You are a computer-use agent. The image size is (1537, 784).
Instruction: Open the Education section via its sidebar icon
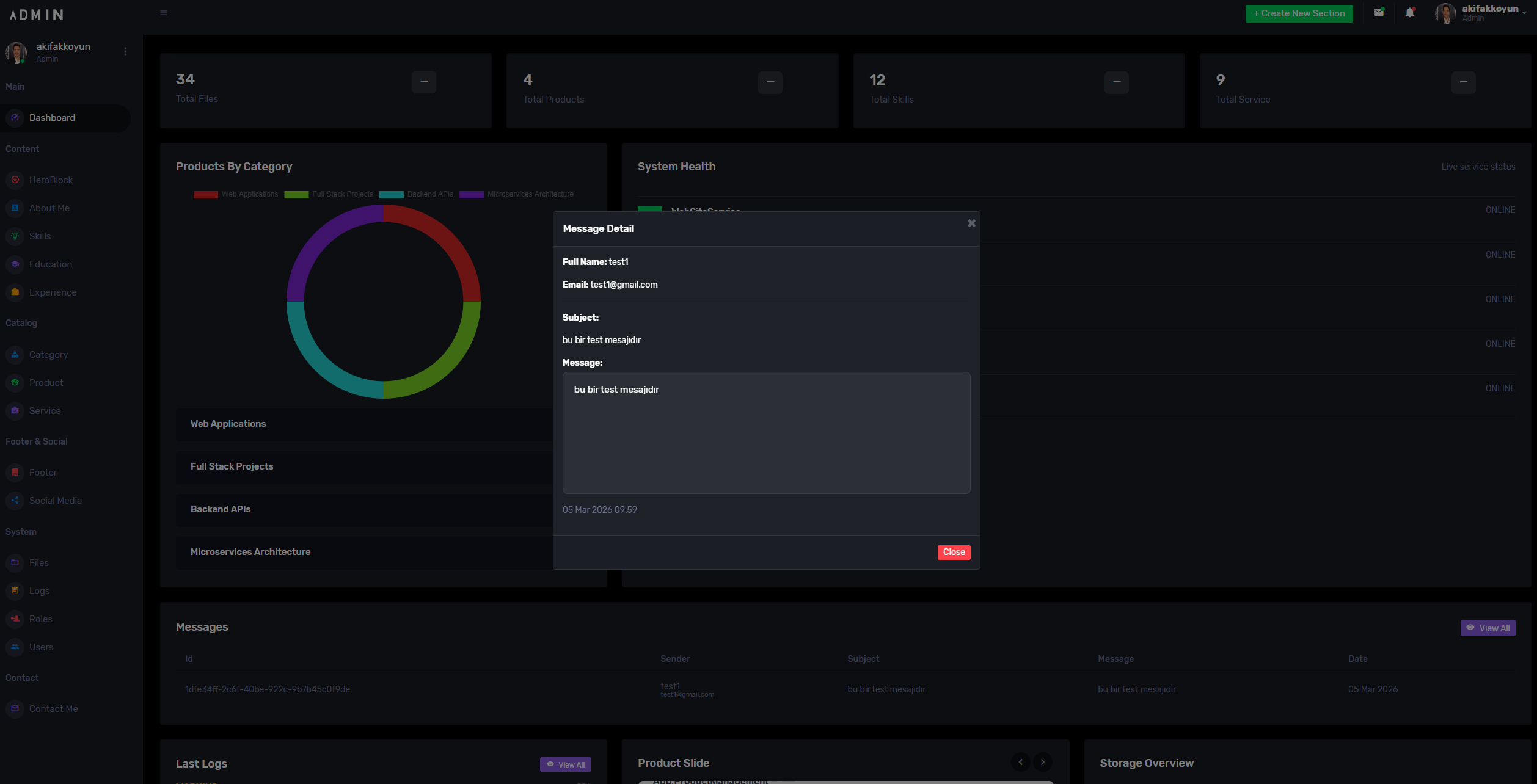pos(15,264)
